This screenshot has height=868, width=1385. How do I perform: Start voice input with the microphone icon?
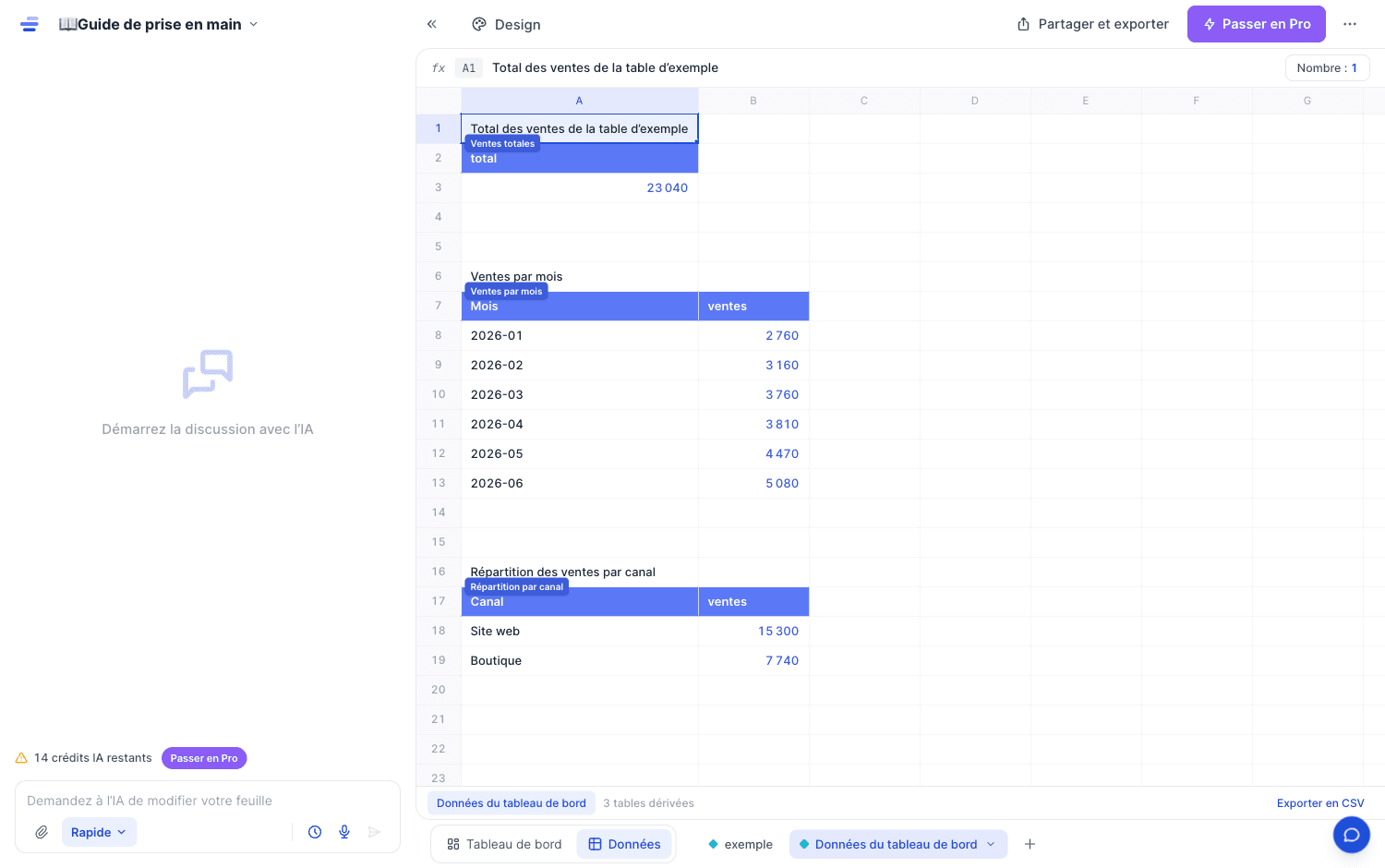[x=344, y=832]
